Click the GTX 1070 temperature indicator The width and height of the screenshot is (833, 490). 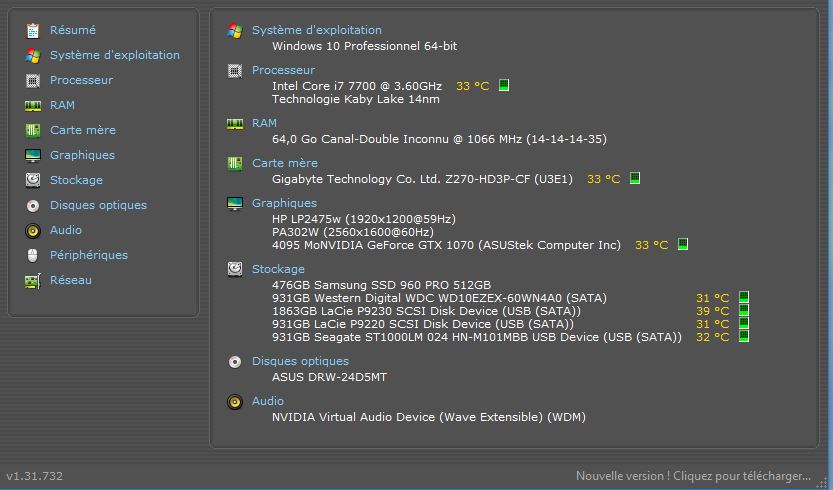click(x=683, y=245)
